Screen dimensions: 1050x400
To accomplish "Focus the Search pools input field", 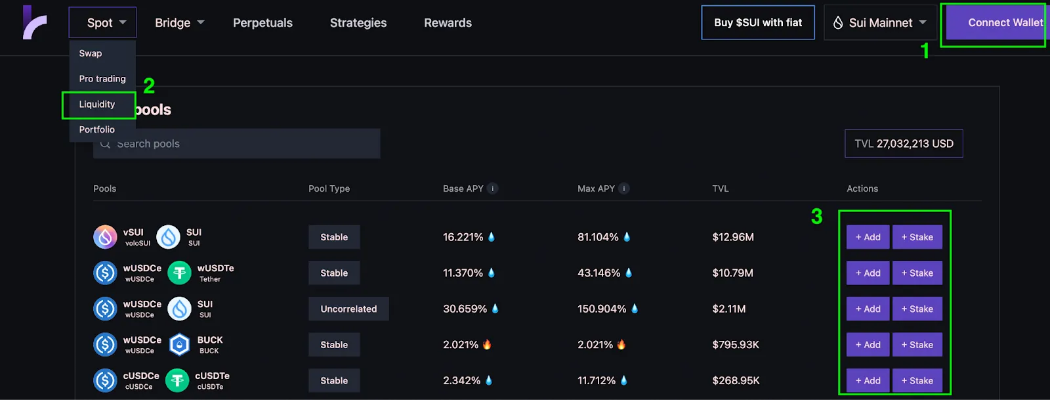I will coord(240,144).
